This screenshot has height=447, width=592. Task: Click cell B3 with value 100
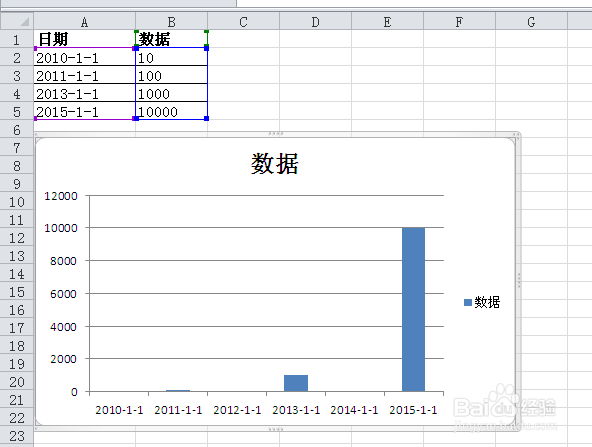pos(171,75)
